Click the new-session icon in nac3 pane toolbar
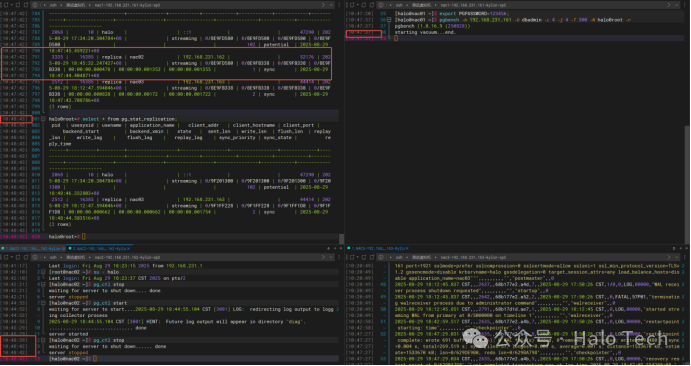 pos(352,257)
